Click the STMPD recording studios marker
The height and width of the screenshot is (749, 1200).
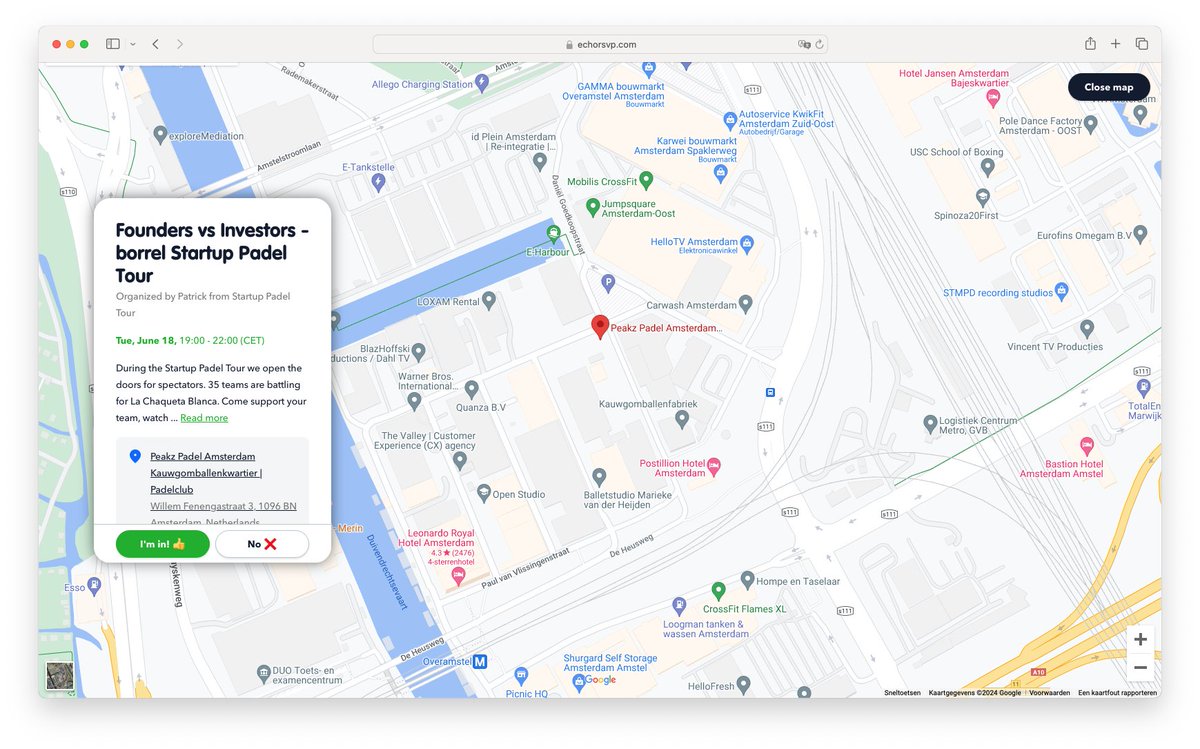point(1062,291)
